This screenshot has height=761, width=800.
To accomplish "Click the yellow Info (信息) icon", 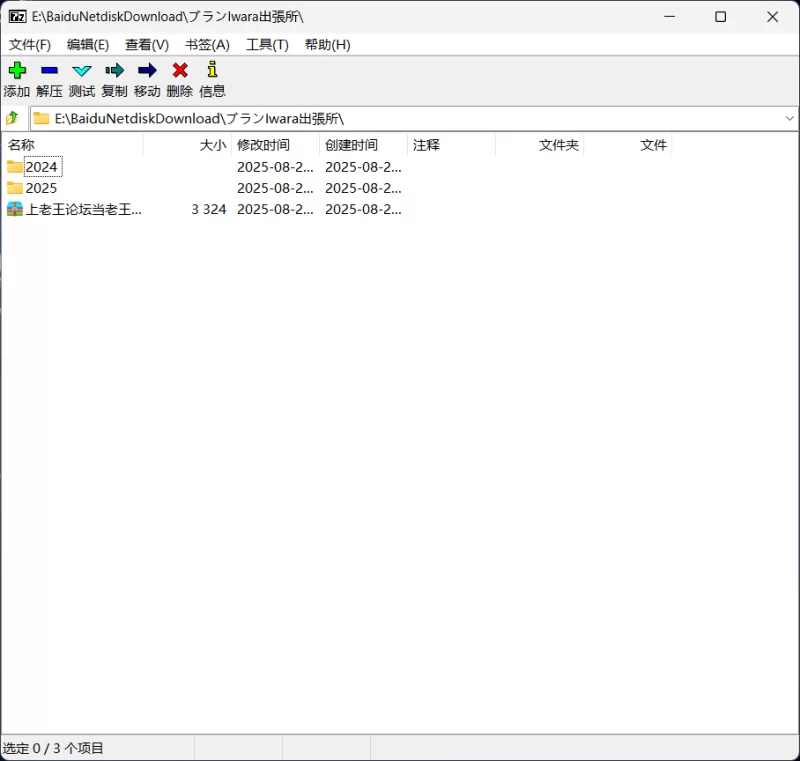I will 212,69.
